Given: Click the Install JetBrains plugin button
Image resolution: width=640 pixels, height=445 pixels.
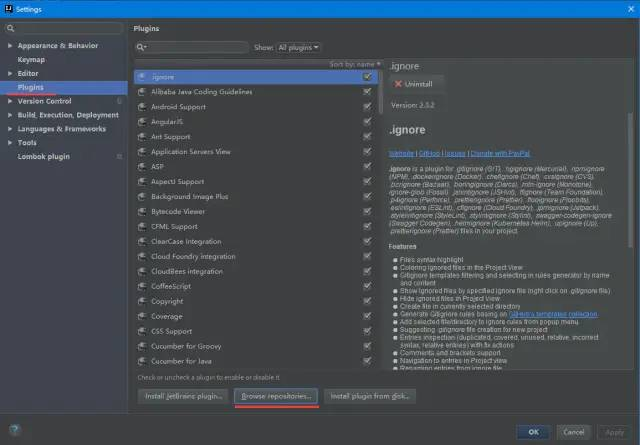Looking at the screenshot, I should tap(183, 396).
